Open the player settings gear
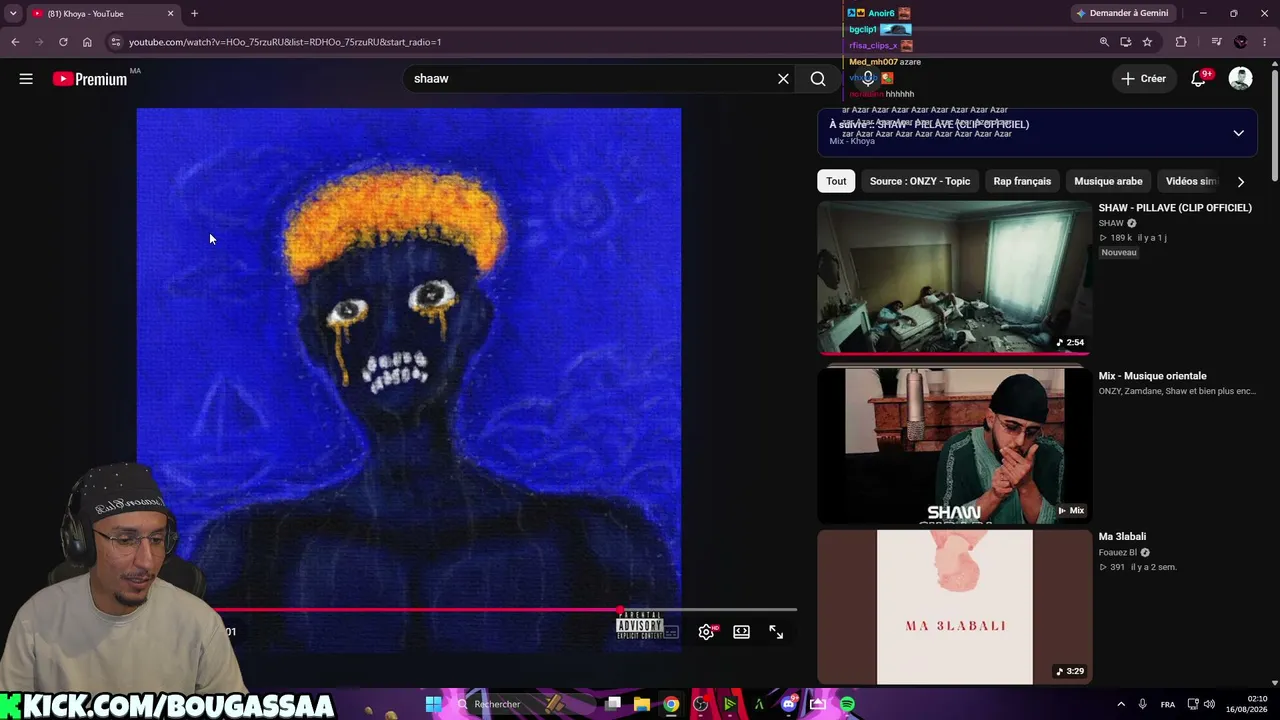This screenshot has height=720, width=1280. coord(706,632)
